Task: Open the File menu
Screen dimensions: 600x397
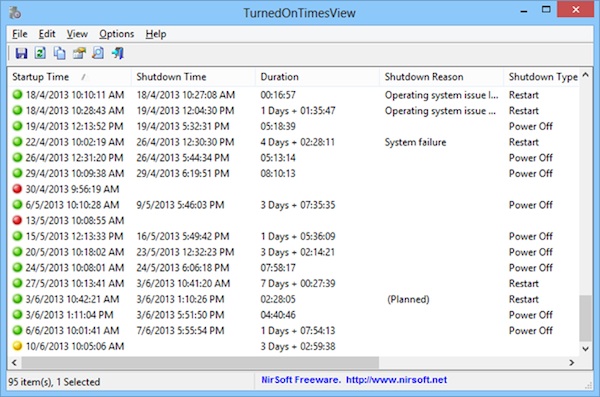Action: coord(20,34)
